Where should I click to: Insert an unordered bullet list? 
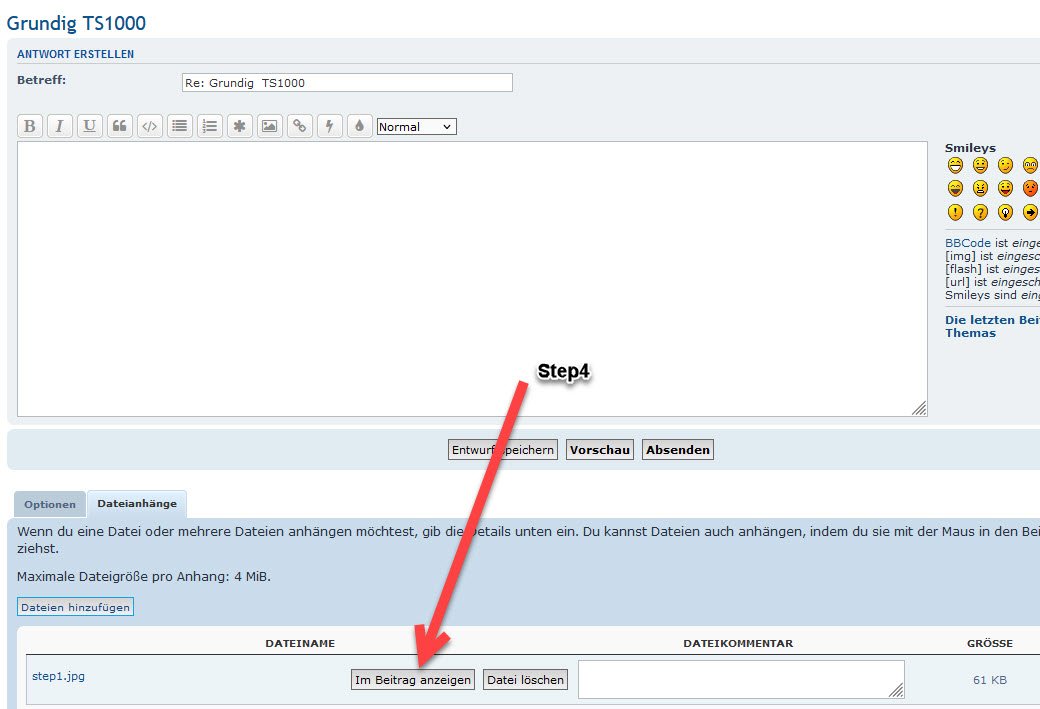tap(180, 127)
